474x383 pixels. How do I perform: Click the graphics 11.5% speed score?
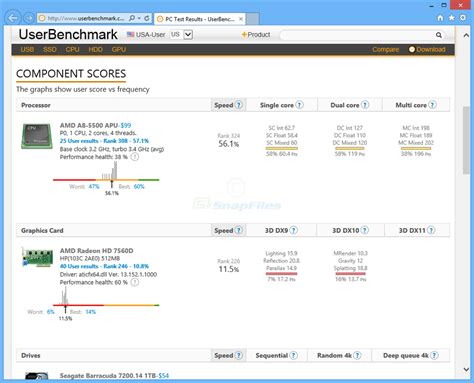point(229,269)
